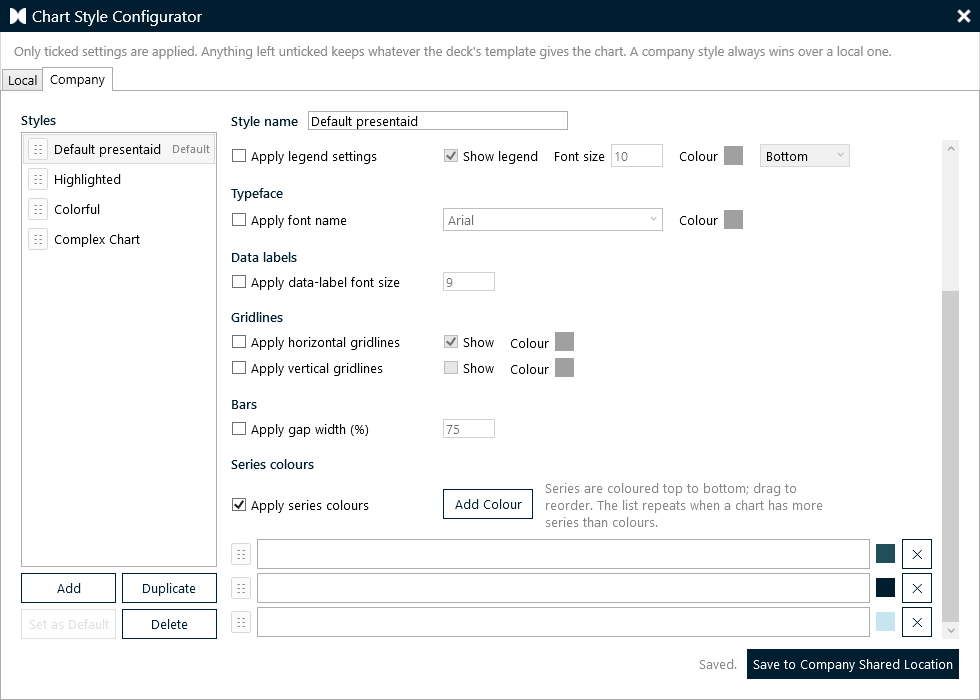Remove the first series colour row

(917, 554)
